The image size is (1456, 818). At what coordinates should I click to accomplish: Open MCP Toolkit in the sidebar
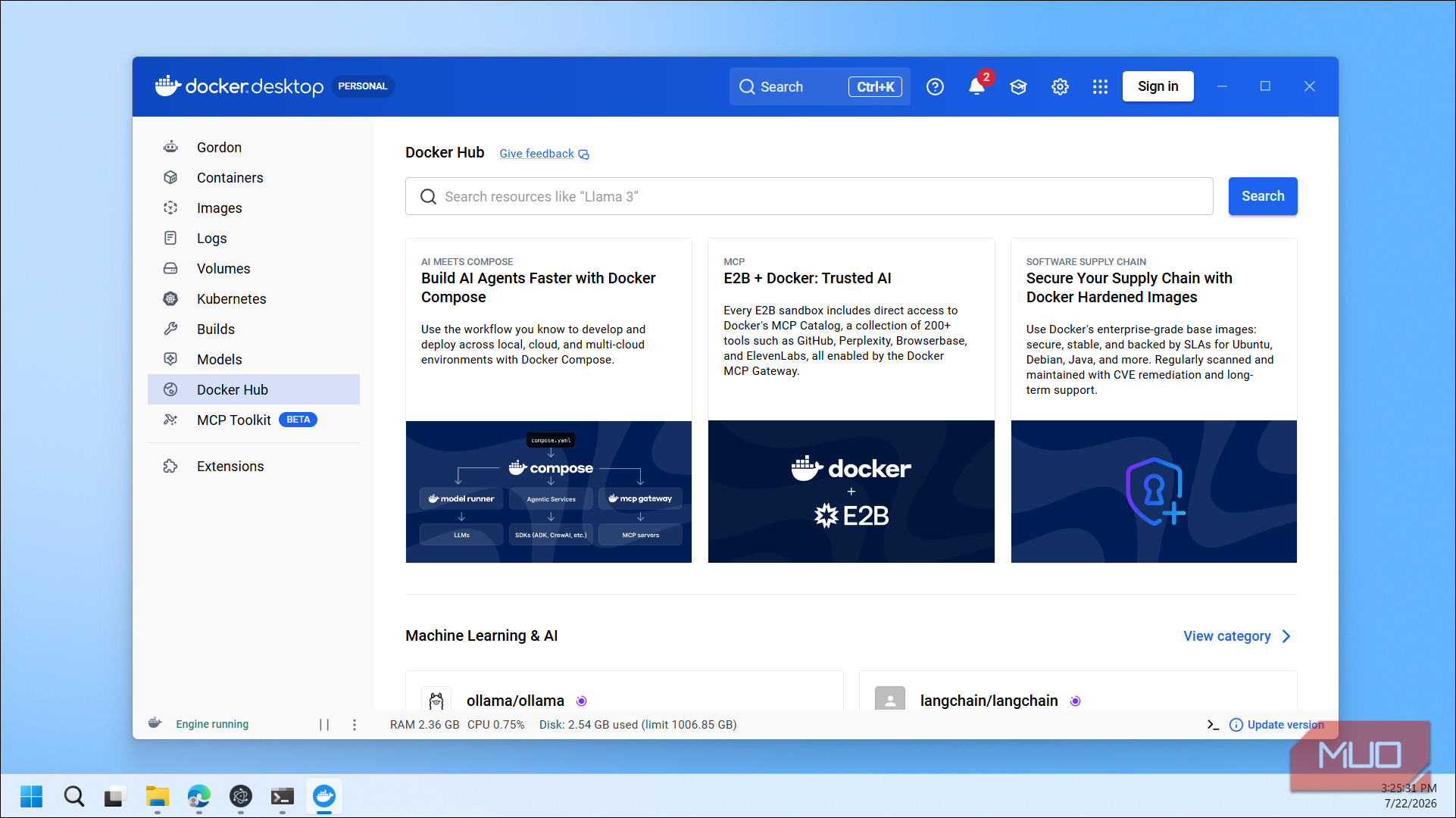tap(254, 420)
